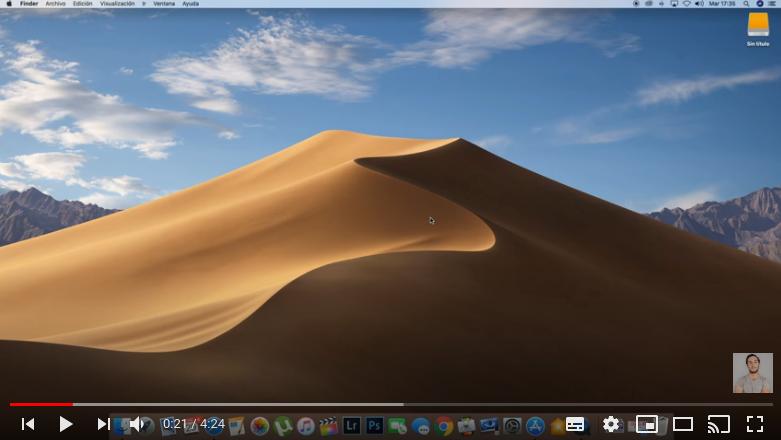Play the paused YouTube video

[66, 424]
